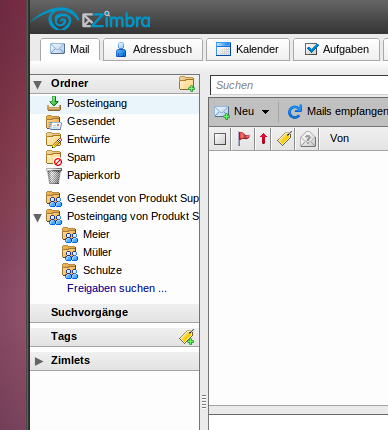The width and height of the screenshot is (388, 430).
Task: Sort by the red flag column
Action: [244, 138]
